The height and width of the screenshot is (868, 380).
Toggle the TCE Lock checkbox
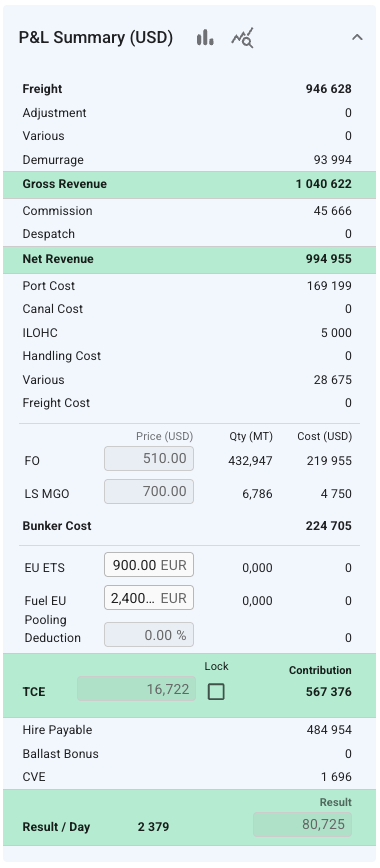(x=216, y=691)
